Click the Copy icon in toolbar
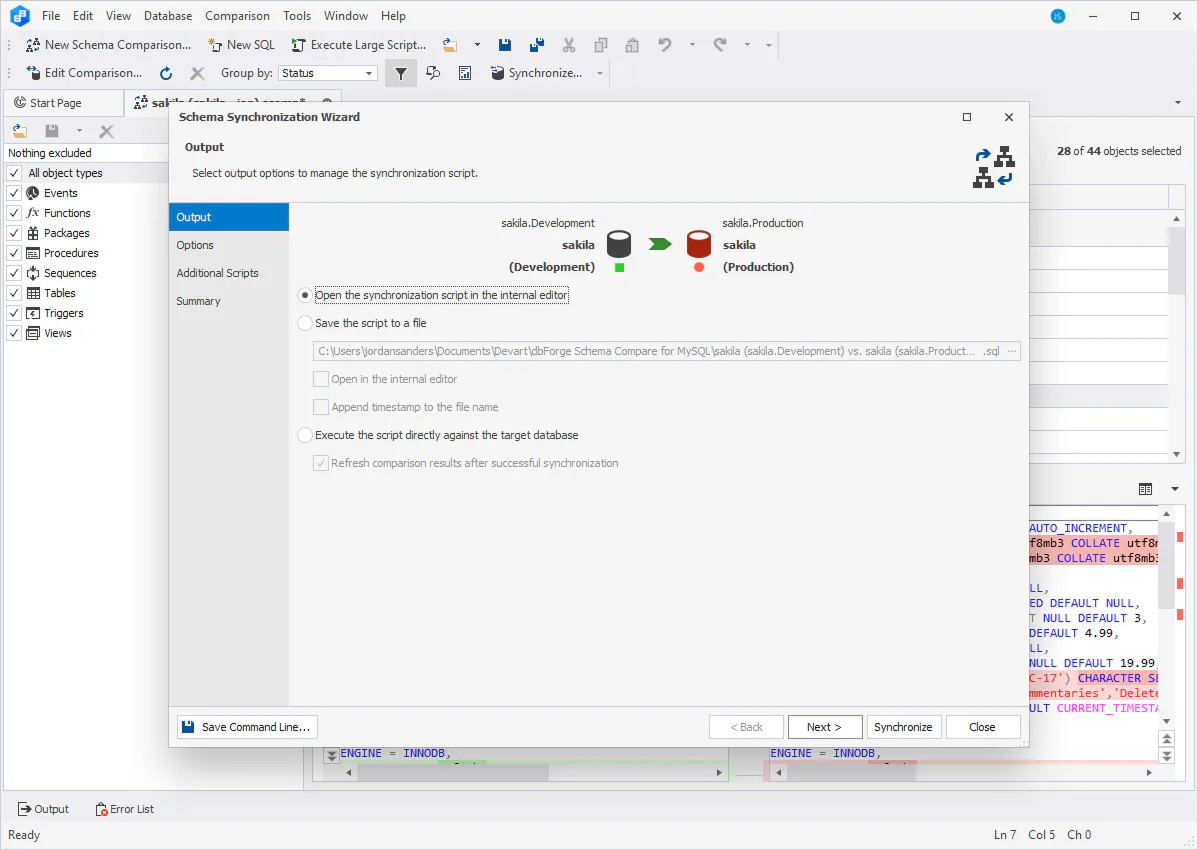 [601, 45]
